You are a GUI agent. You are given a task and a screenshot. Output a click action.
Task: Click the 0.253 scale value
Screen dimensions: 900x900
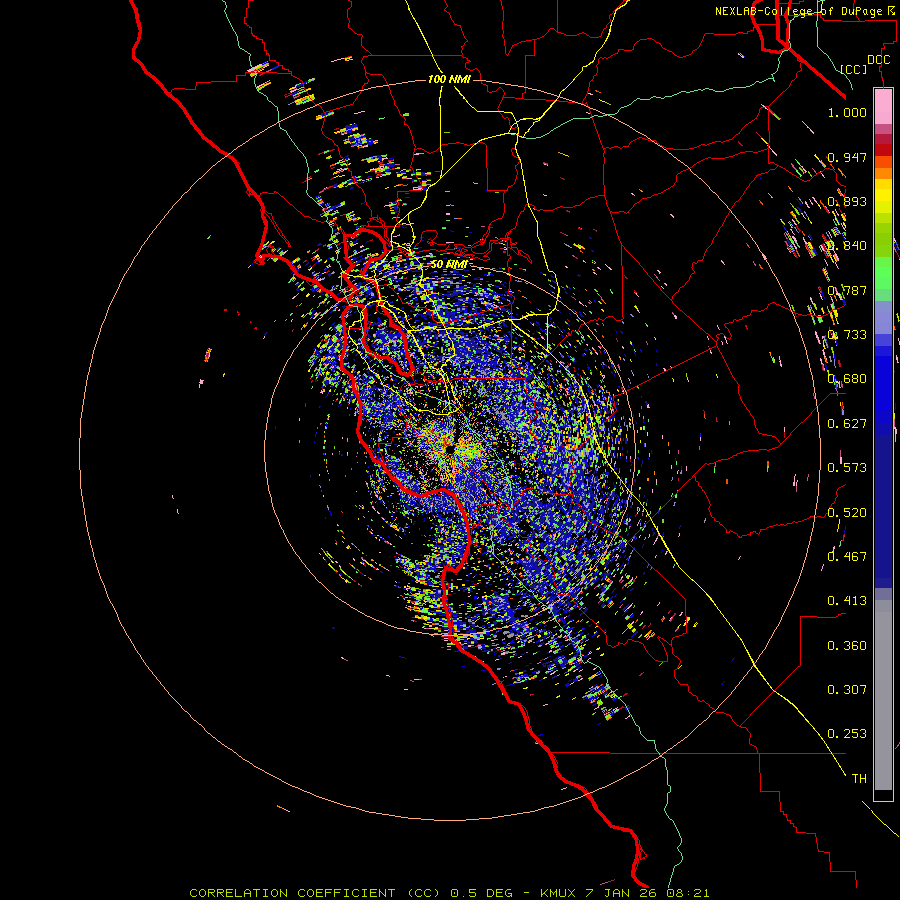847,734
